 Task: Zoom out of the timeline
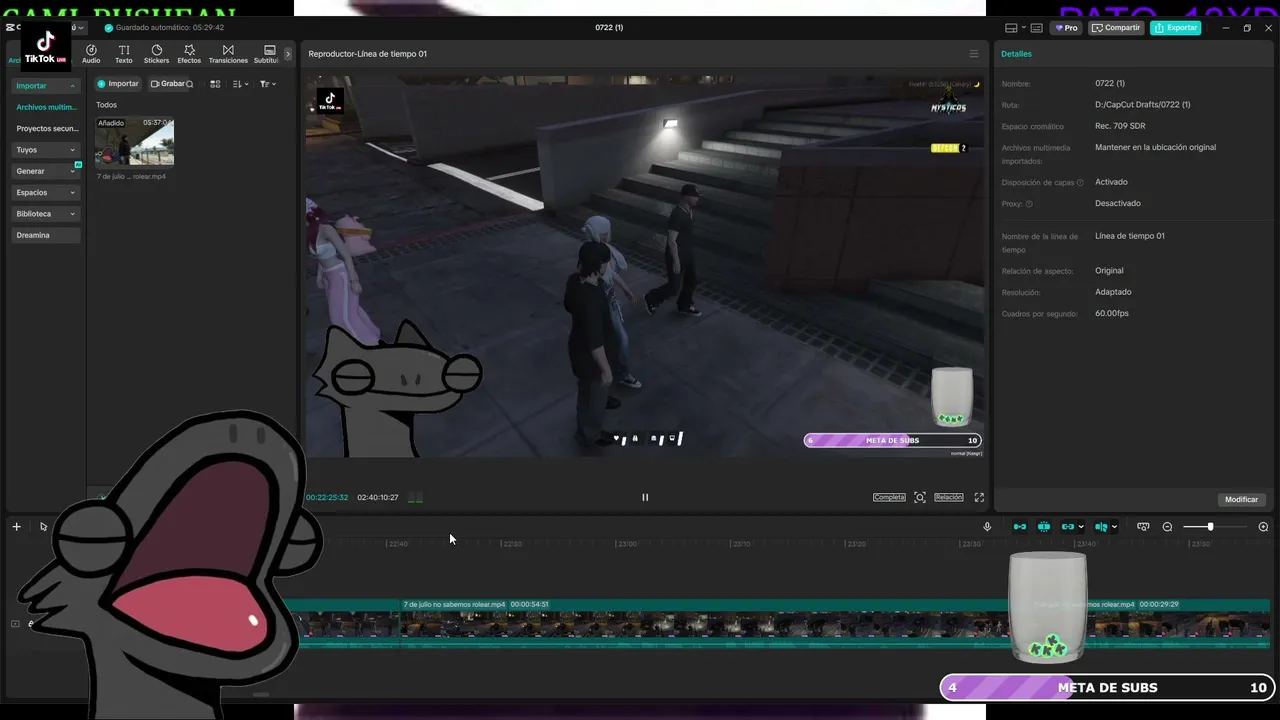[1167, 527]
